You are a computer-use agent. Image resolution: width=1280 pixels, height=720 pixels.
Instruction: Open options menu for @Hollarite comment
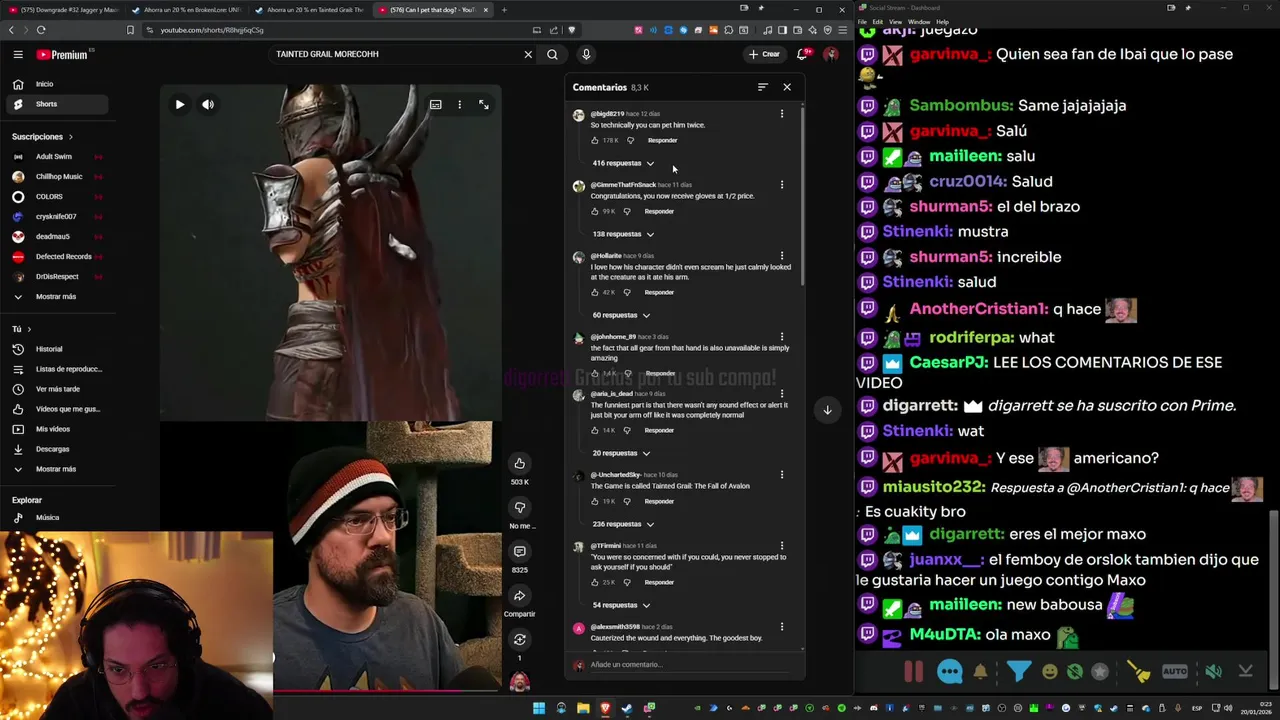tap(782, 256)
